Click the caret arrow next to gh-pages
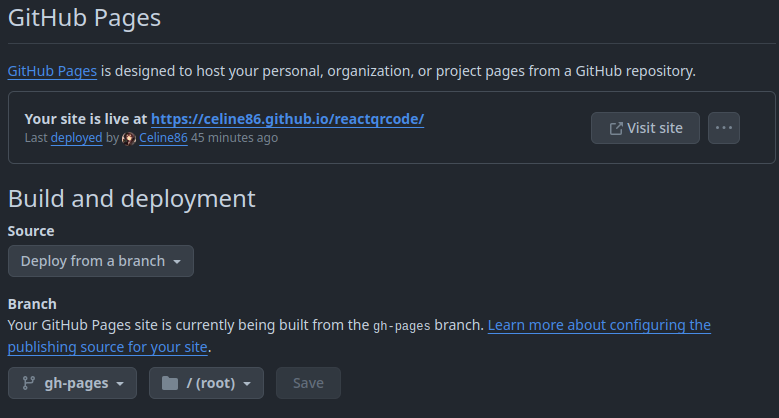 pos(120,384)
